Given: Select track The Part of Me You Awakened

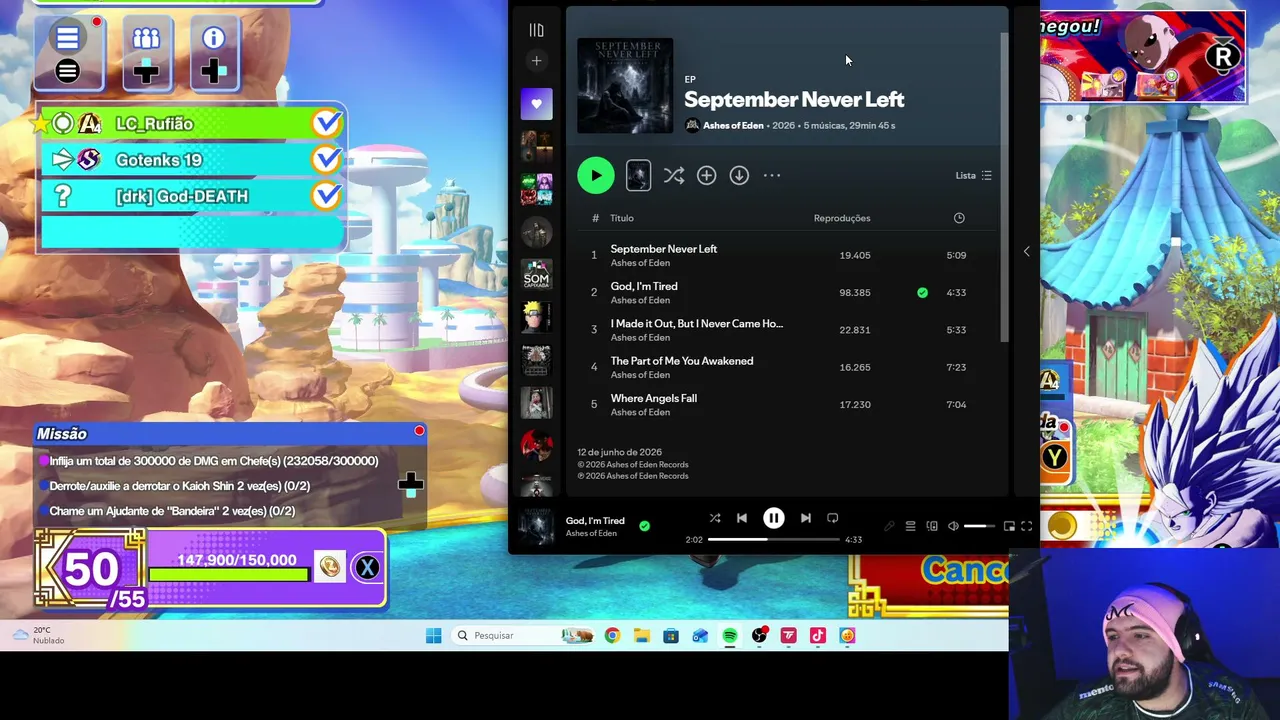Looking at the screenshot, I should [788, 367].
